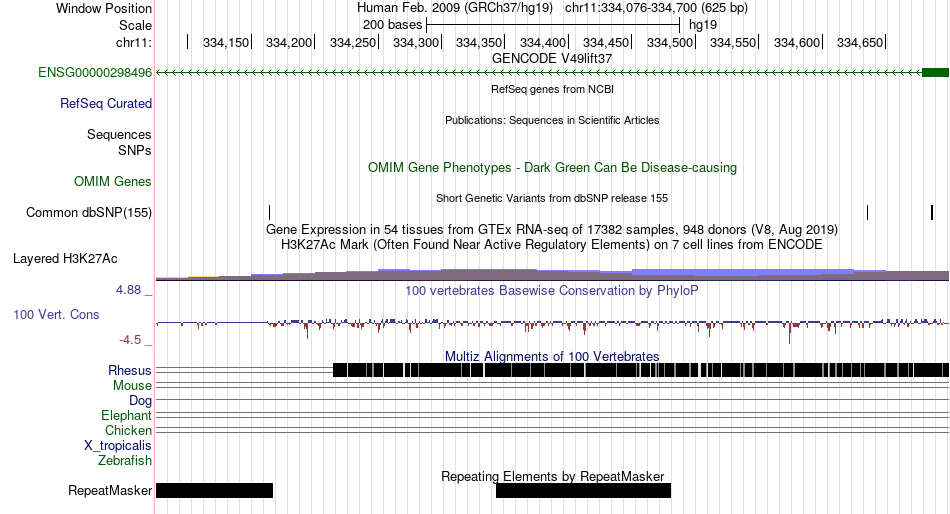This screenshot has width=950, height=514.
Task: Open the Layered H3K27Ac track label
Action: coord(65,259)
